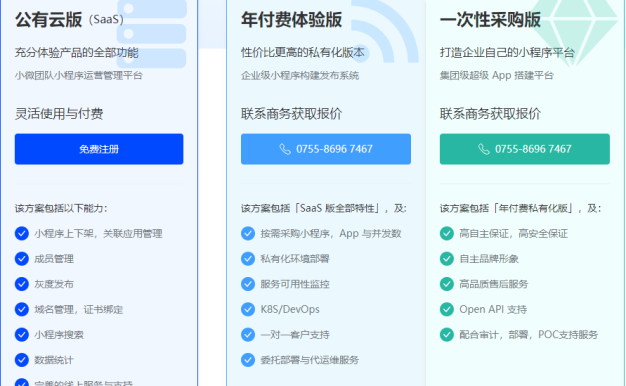Viewport: 626px width, 386px height.
Task: Click check icon beside 私有化环境部署
Action: pos(248,259)
